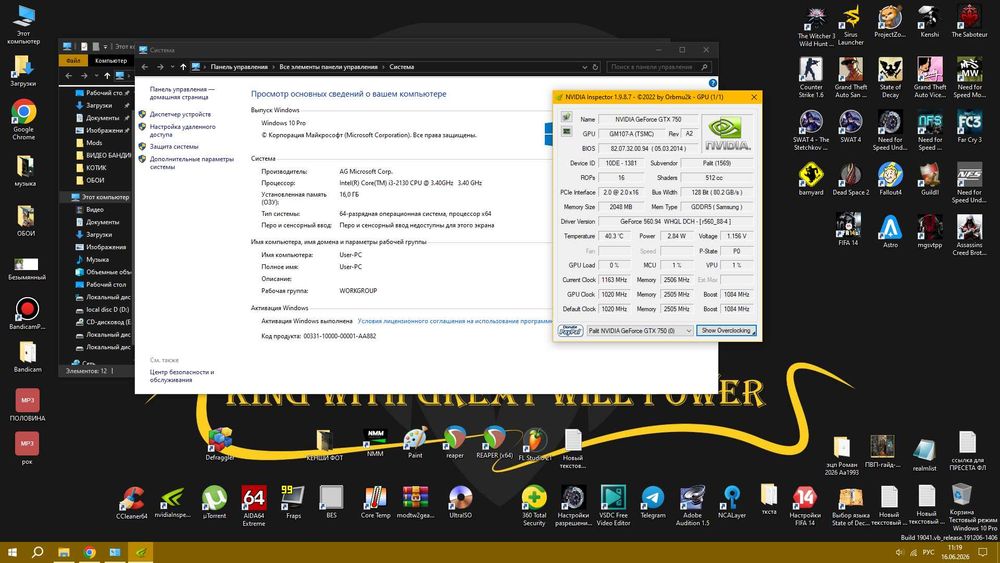Open Защита системы link

coord(173,147)
